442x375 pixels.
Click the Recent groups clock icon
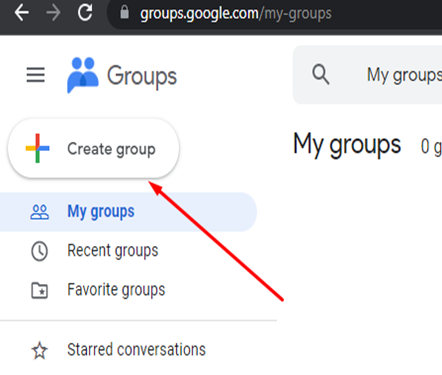tap(40, 251)
